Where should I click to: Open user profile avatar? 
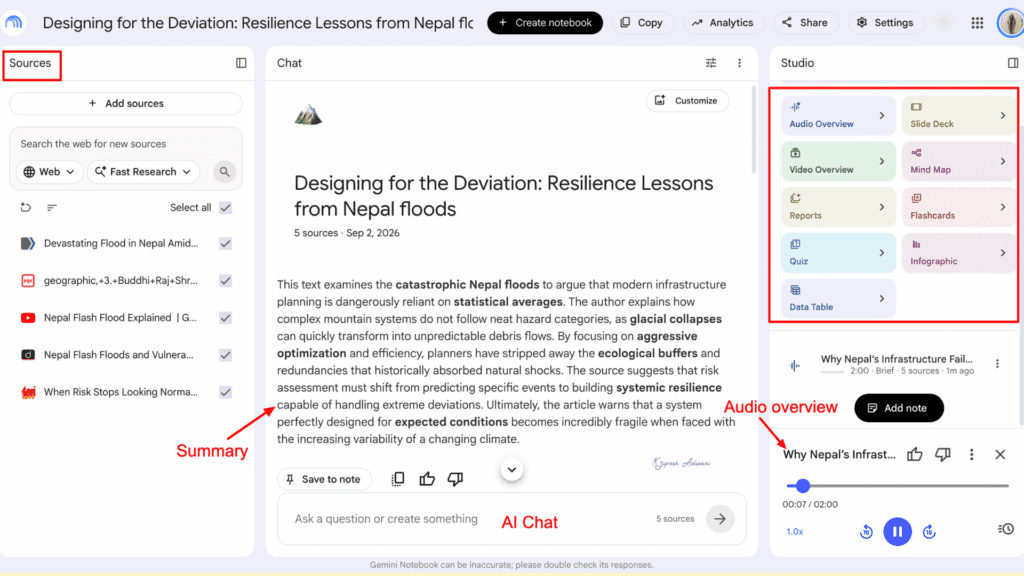click(x=1010, y=23)
